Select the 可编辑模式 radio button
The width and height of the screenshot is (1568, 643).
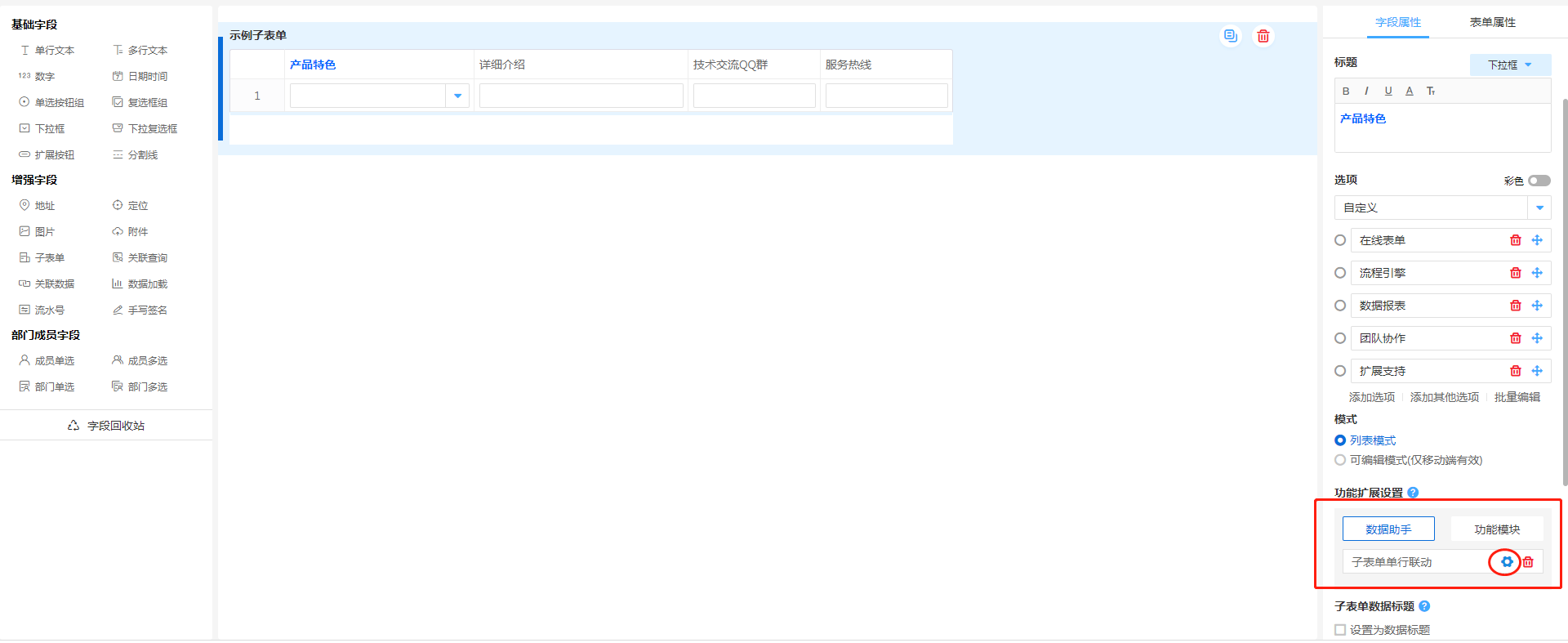tap(1340, 460)
